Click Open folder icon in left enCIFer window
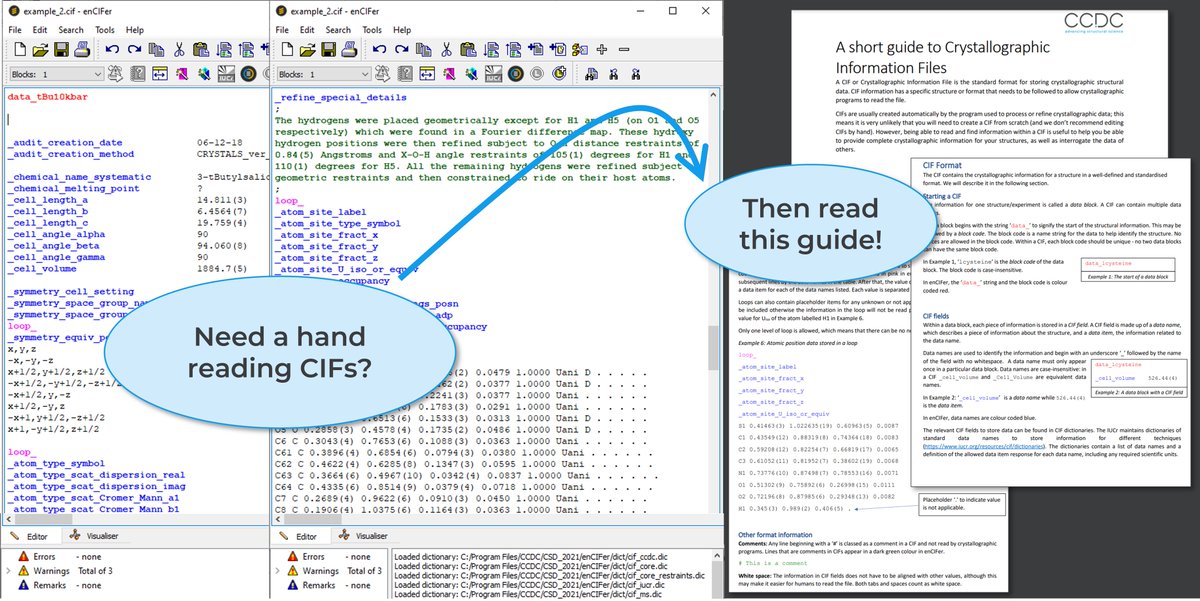This screenshot has width=1200, height=601. click(x=40, y=49)
